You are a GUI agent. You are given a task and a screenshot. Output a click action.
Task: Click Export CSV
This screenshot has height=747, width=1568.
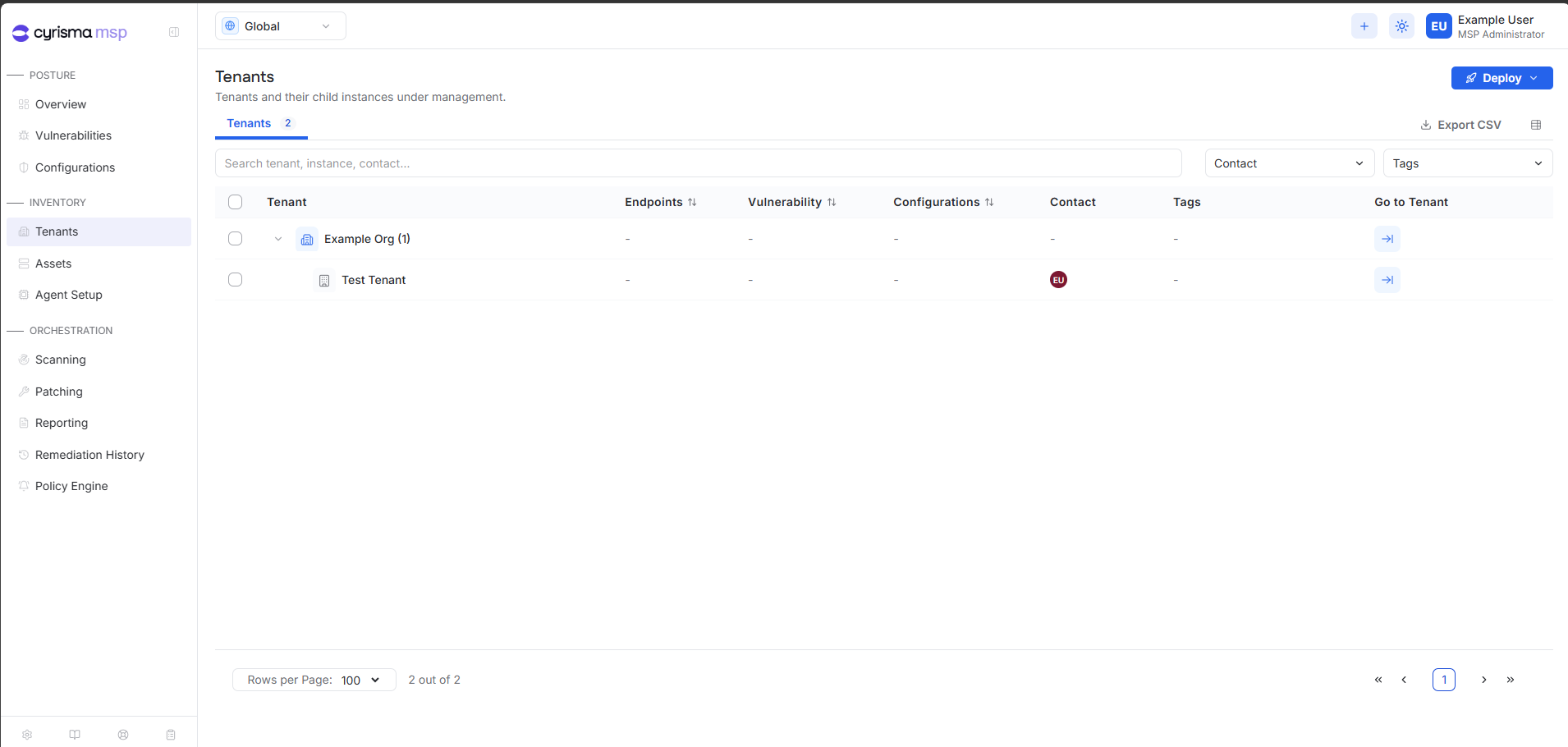1461,125
